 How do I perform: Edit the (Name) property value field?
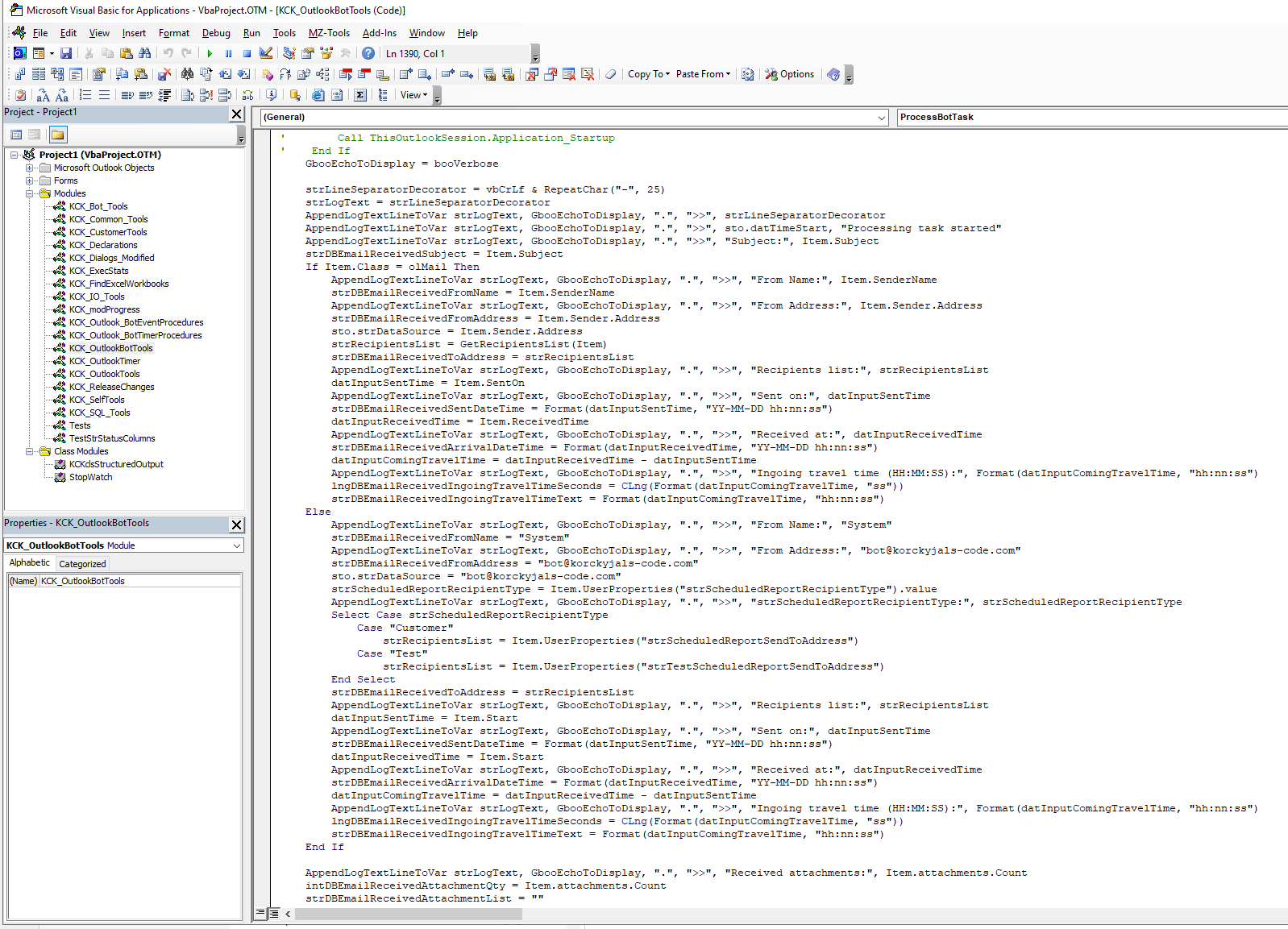click(140, 581)
